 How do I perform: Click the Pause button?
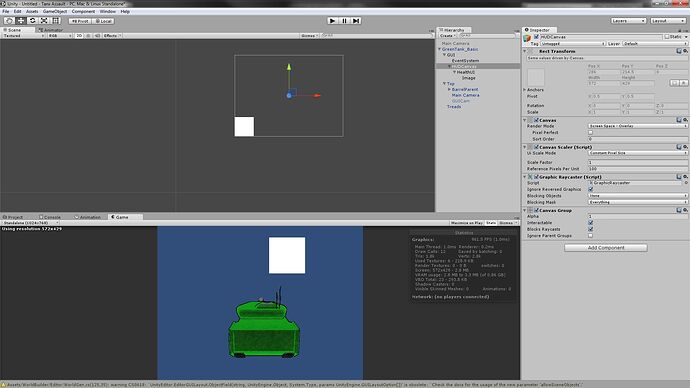[345, 21]
